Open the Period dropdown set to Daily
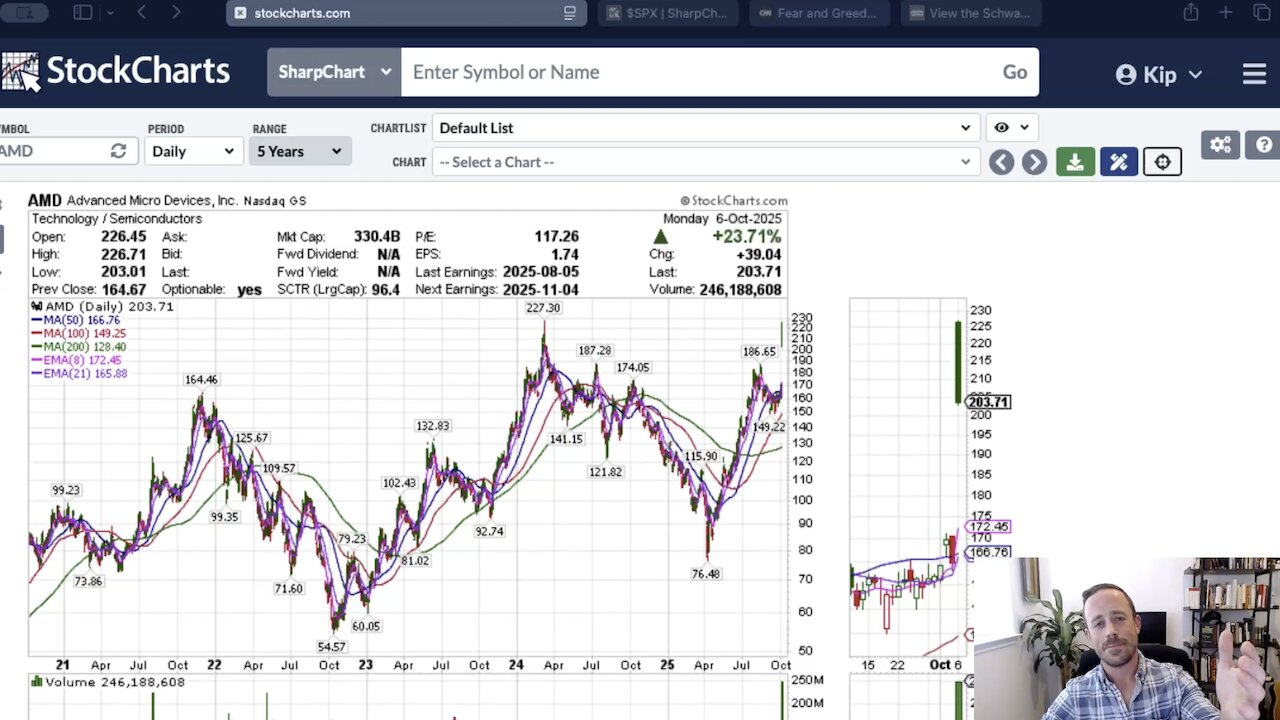Image resolution: width=1280 pixels, height=720 pixels. coord(192,151)
